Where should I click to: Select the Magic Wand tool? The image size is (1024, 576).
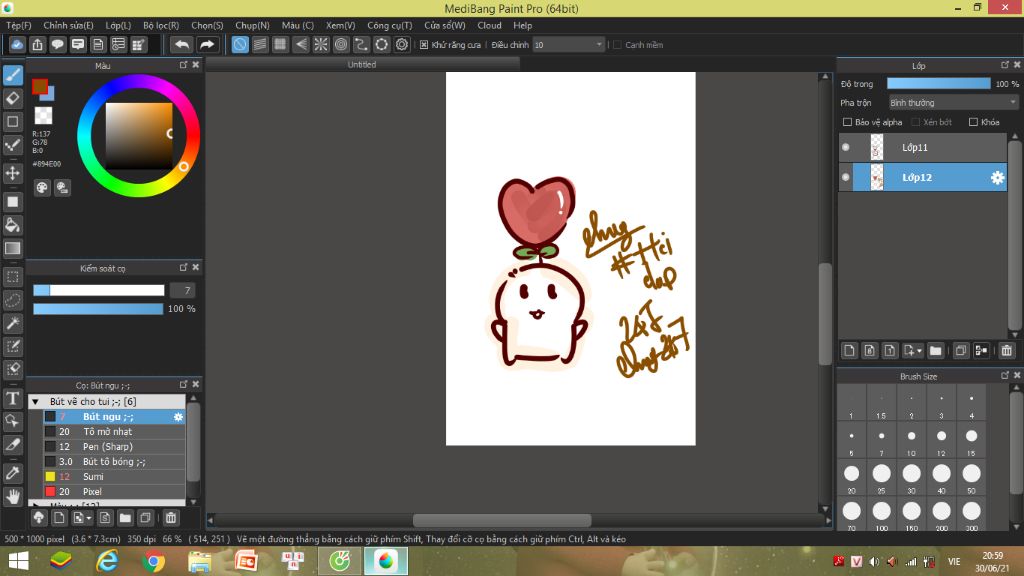13,323
